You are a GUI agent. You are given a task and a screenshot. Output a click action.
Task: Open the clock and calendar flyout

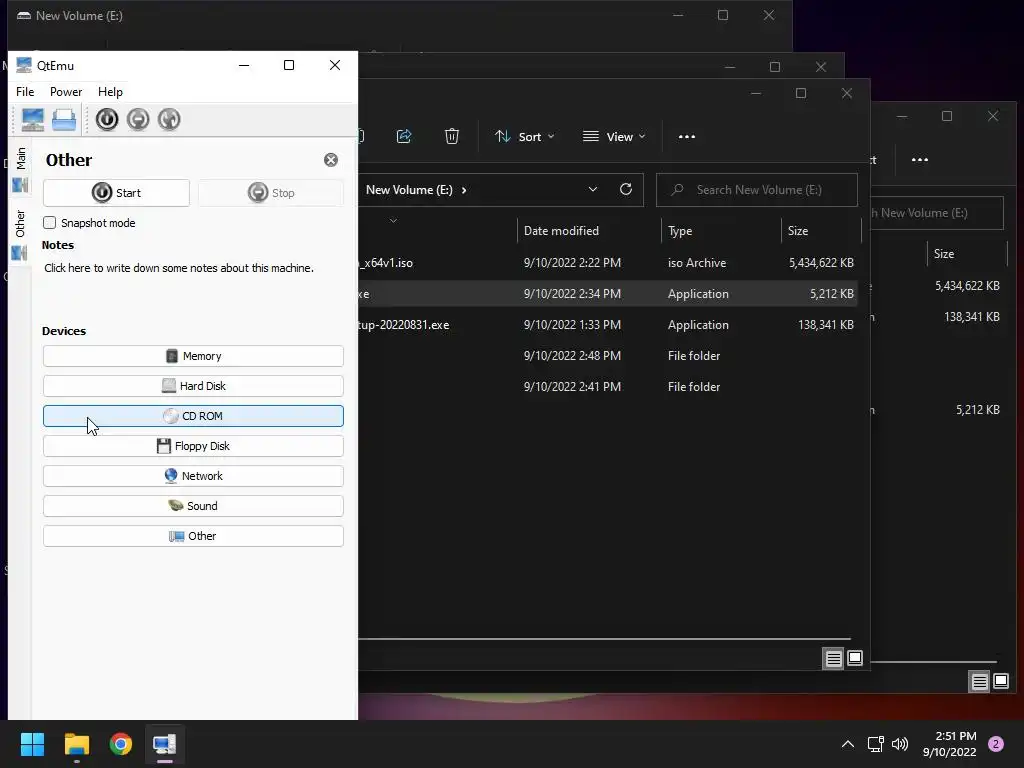click(950, 744)
